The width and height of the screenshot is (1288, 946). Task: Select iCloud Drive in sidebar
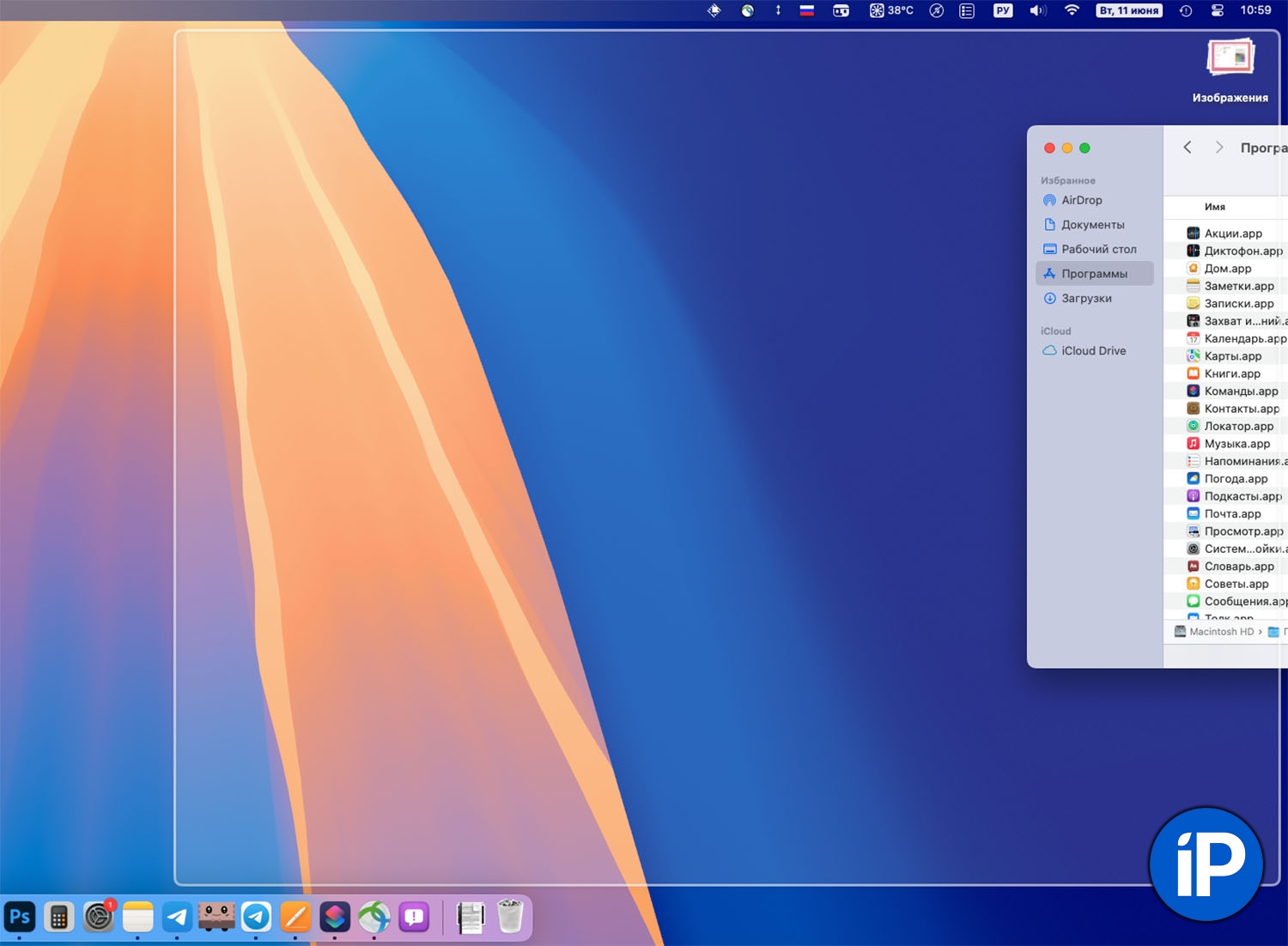pyautogui.click(x=1093, y=351)
